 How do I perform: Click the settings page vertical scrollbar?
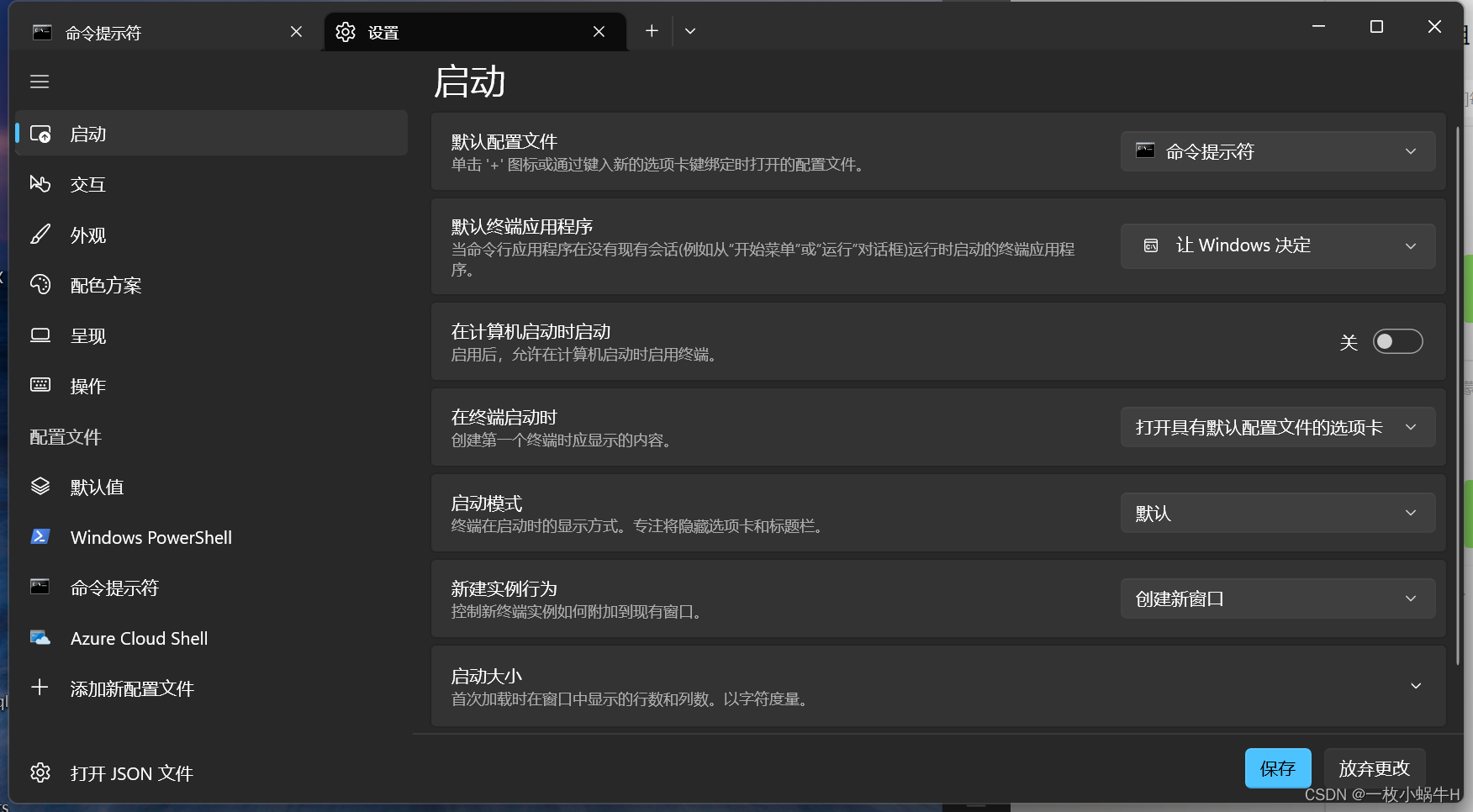coord(1458,395)
